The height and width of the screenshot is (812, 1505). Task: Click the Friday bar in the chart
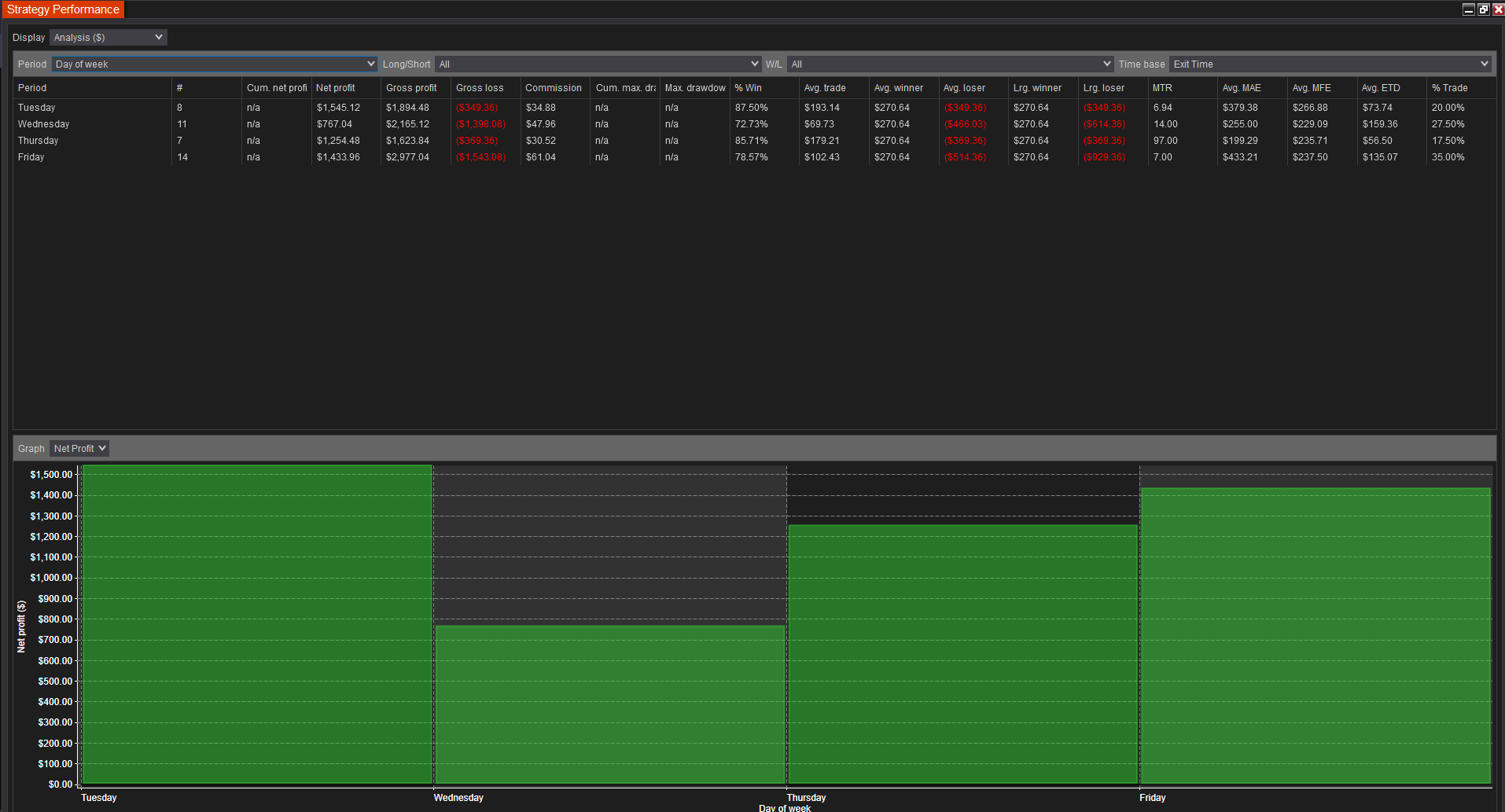pos(1315,636)
